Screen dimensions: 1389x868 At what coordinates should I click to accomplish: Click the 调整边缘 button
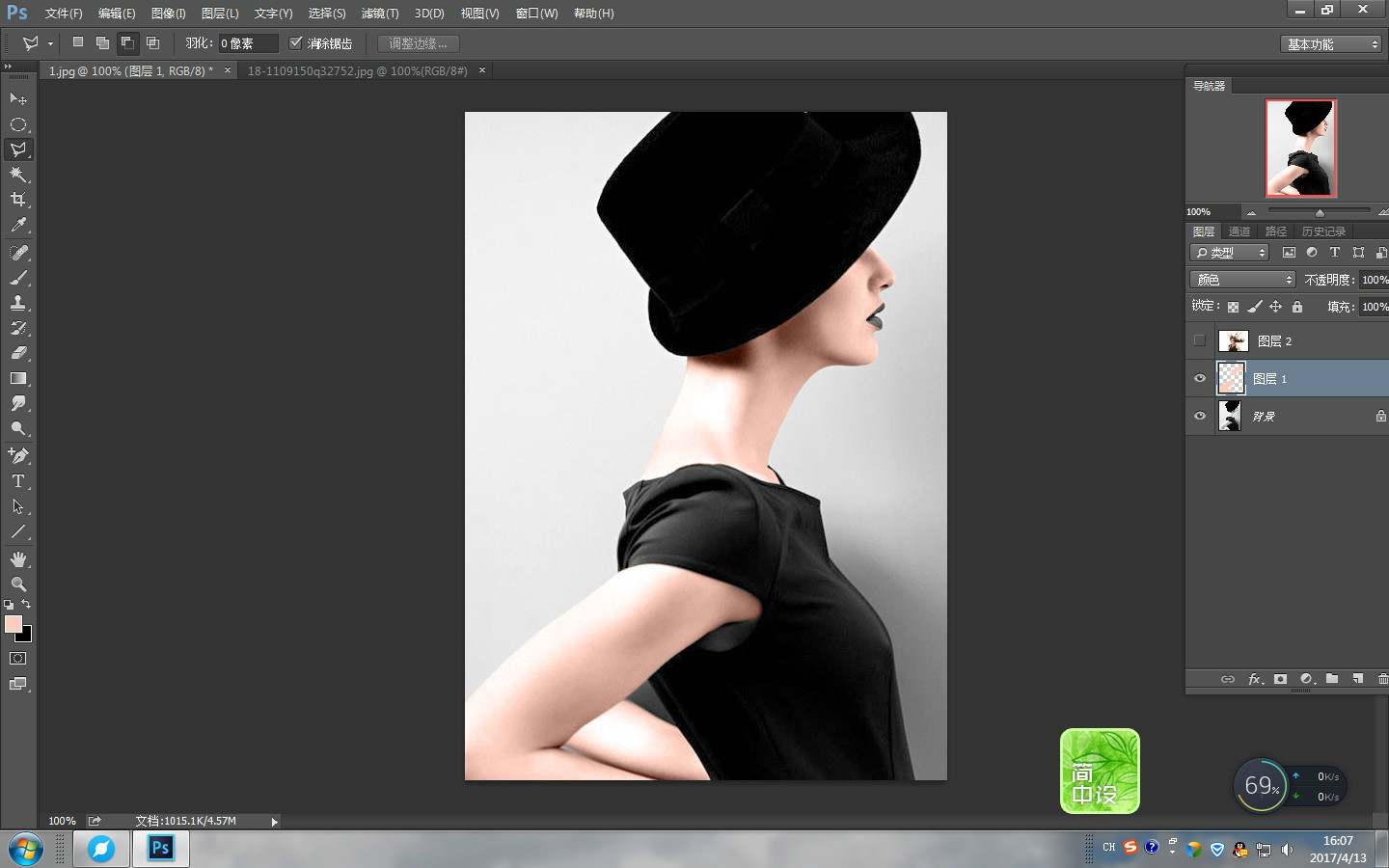418,44
